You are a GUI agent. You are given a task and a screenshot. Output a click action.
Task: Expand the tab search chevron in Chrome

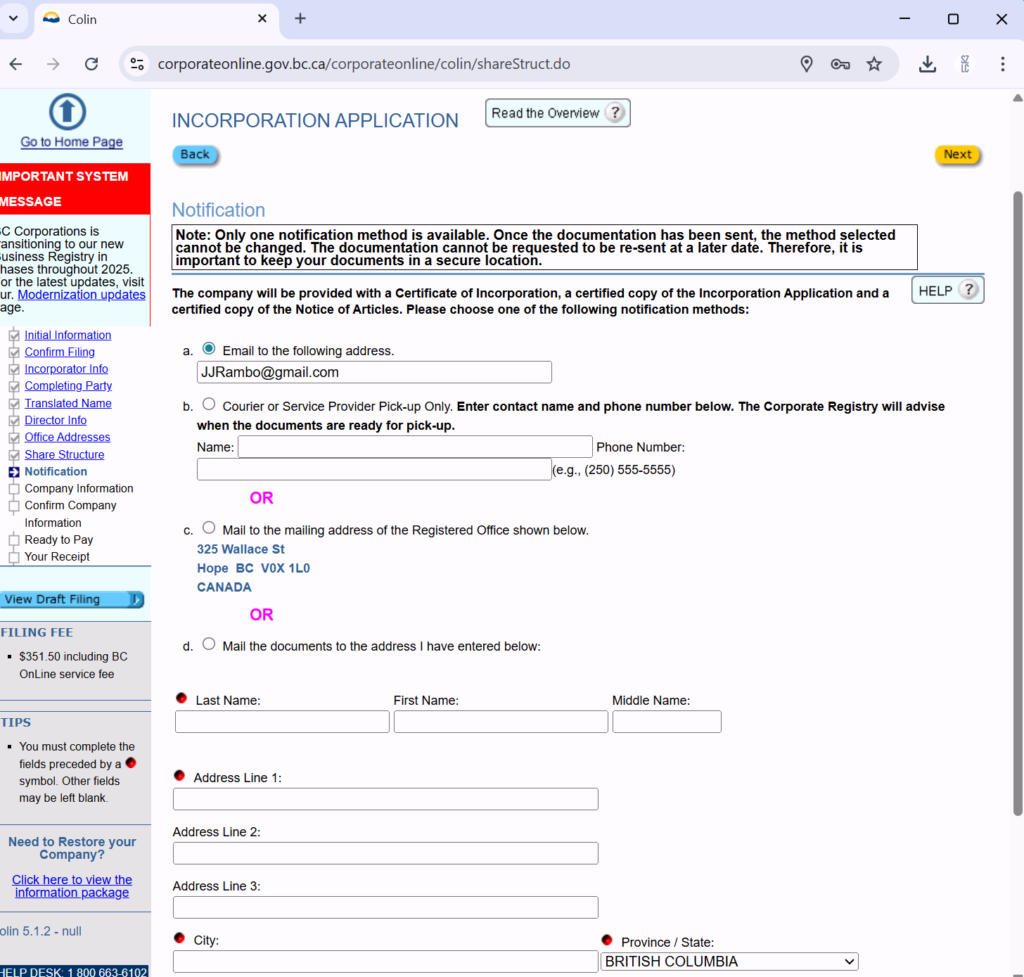[14, 19]
